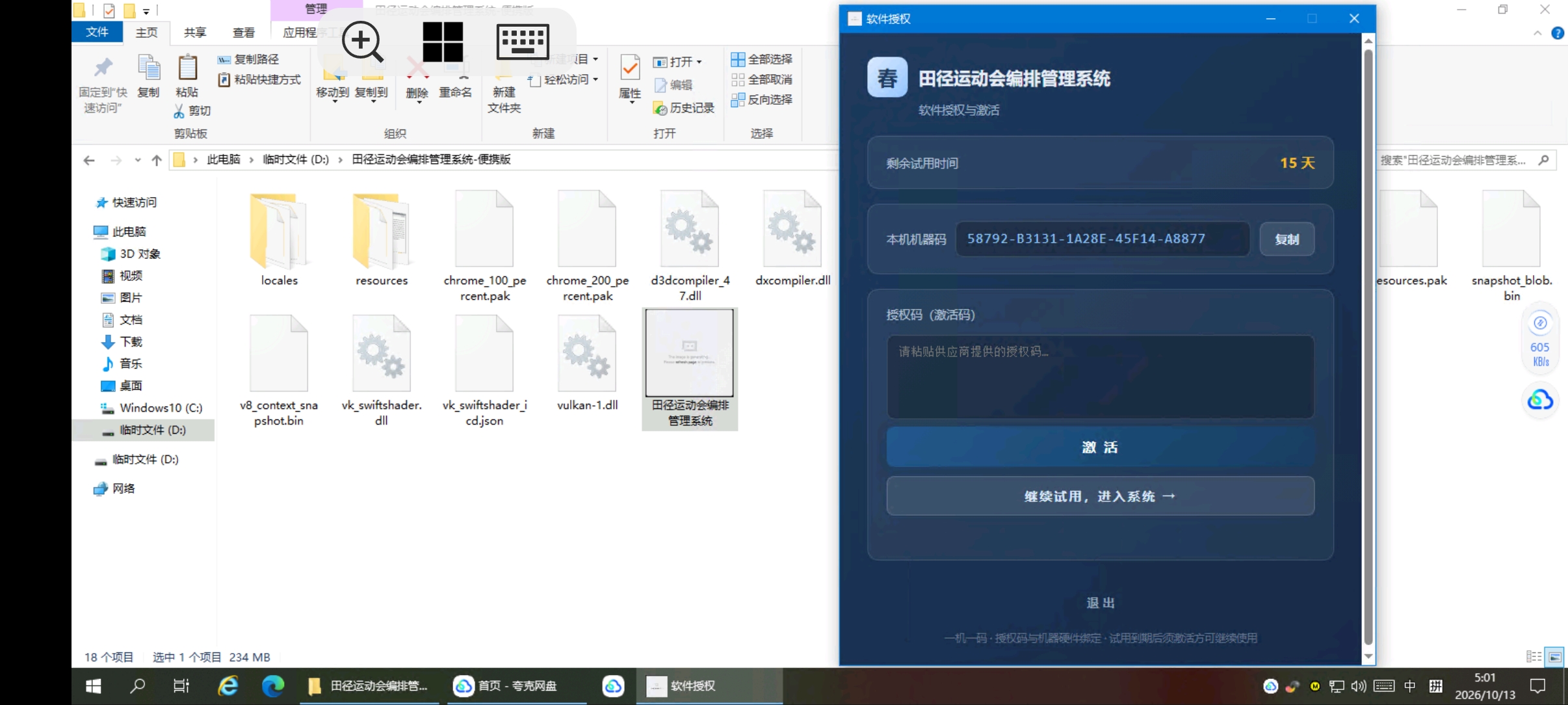Image resolution: width=1568 pixels, height=705 pixels.
Task: Select the snapshot_blob.bin file
Action: point(1511,246)
